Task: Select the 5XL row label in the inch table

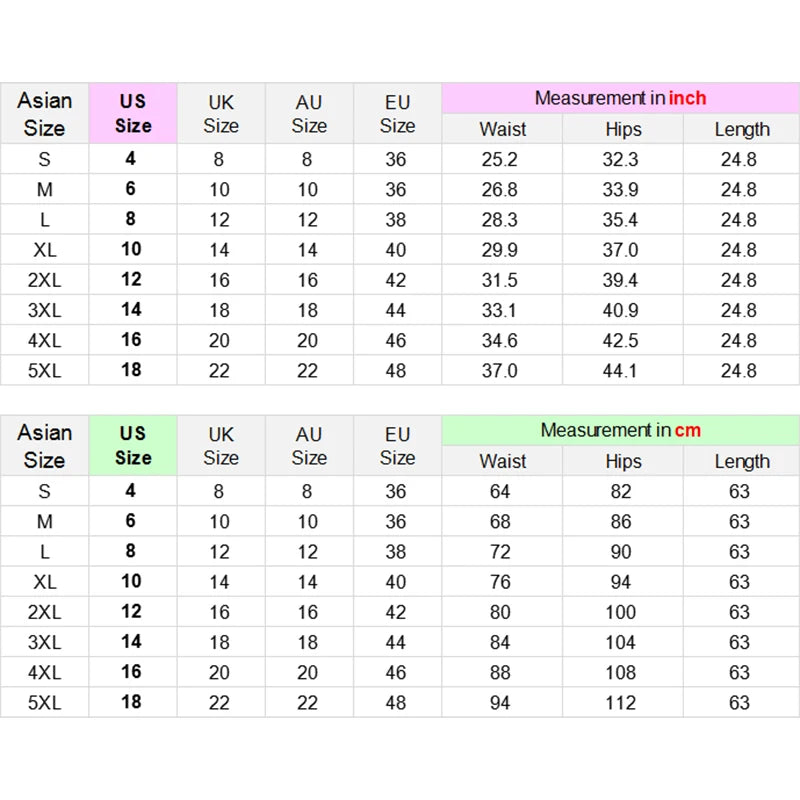Action: [44, 370]
